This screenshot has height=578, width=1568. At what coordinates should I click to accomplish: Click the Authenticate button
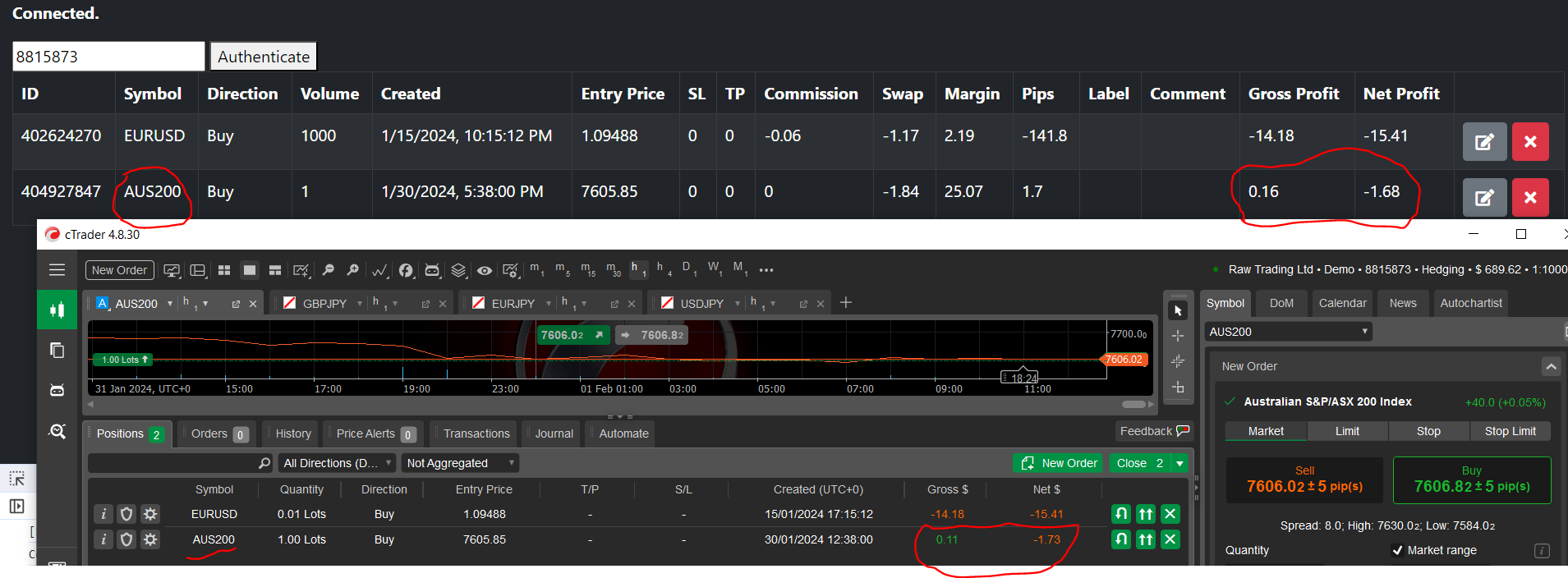tap(264, 57)
